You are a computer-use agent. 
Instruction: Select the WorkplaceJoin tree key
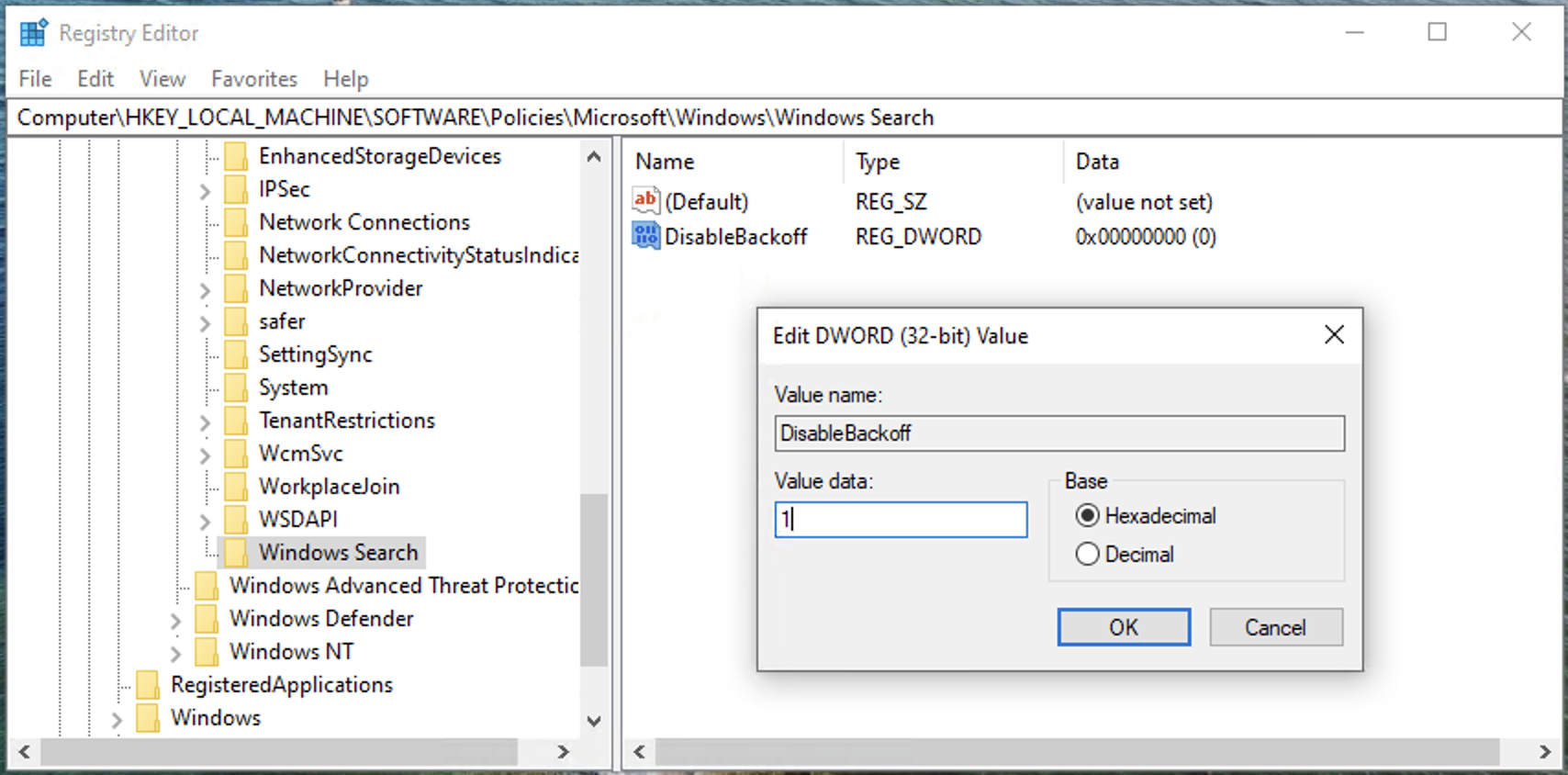point(329,487)
